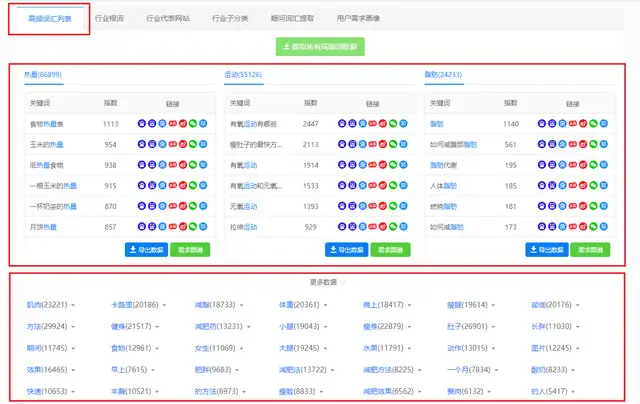Toggle the 更多数据 expander
The image size is (640, 404).
(x=327, y=282)
